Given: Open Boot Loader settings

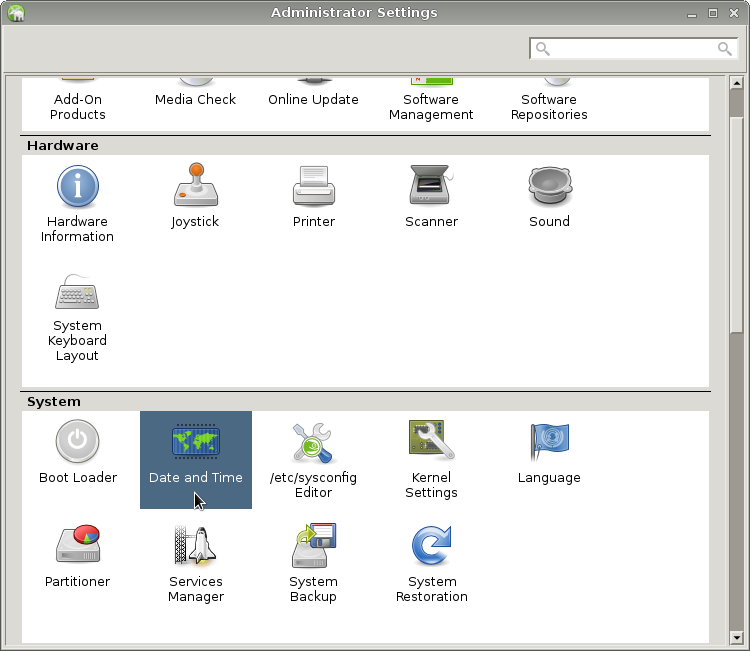Looking at the screenshot, I should pyautogui.click(x=77, y=452).
